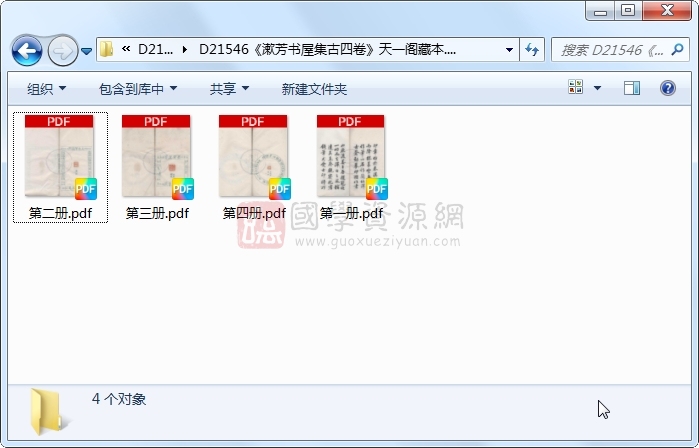This screenshot has height=448, width=699.
Task: Click the 第四册.pdf file name label
Action: click(x=254, y=213)
